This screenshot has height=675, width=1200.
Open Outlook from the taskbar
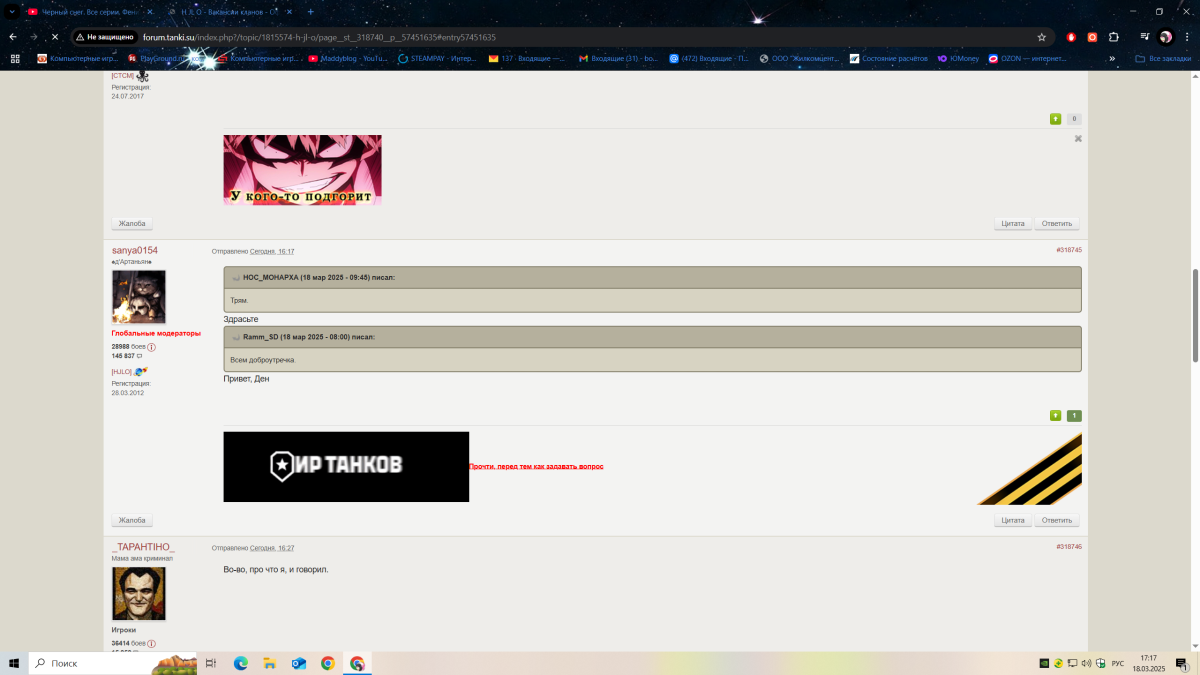click(x=298, y=663)
